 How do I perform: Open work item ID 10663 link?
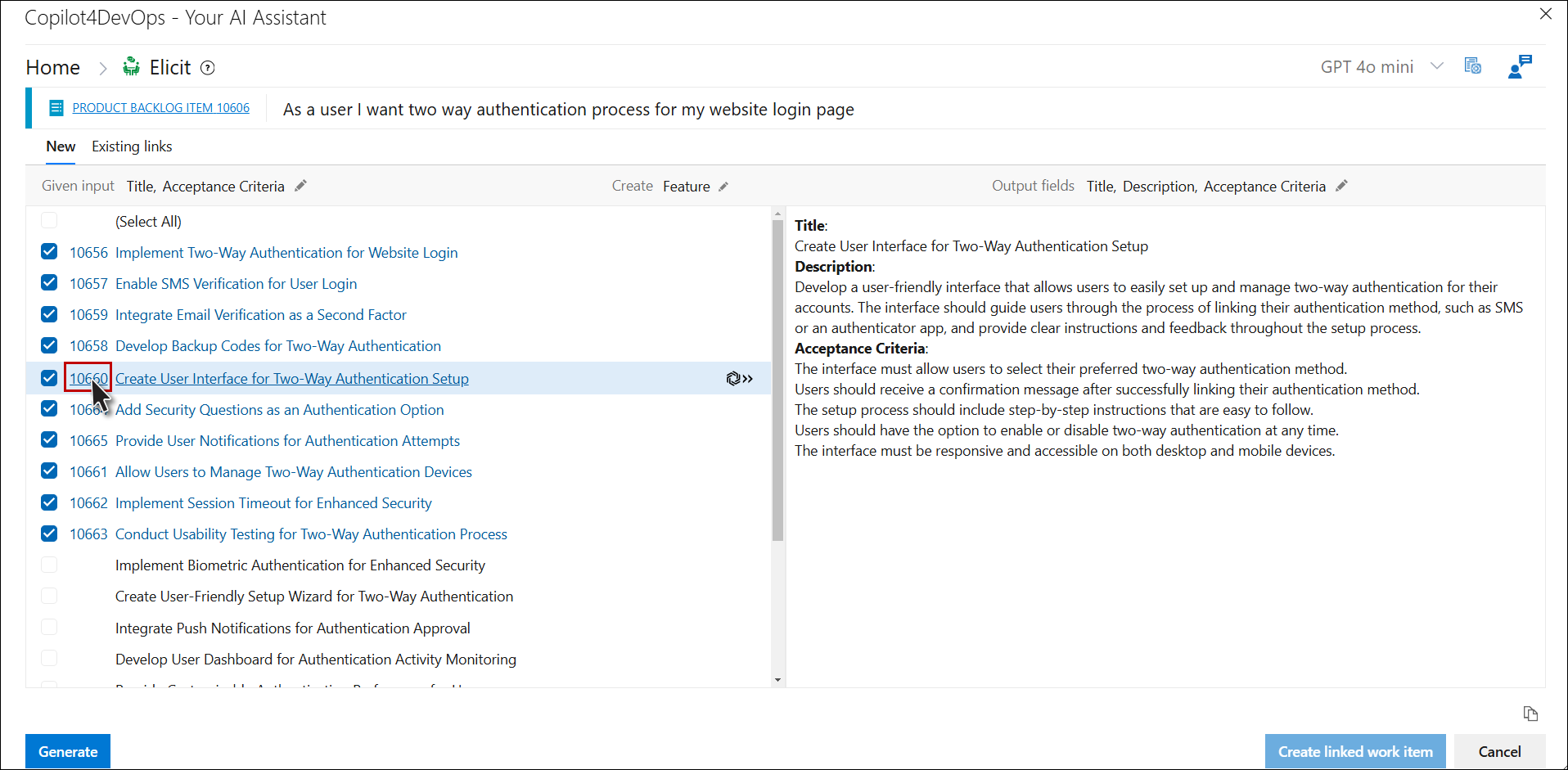[88, 534]
